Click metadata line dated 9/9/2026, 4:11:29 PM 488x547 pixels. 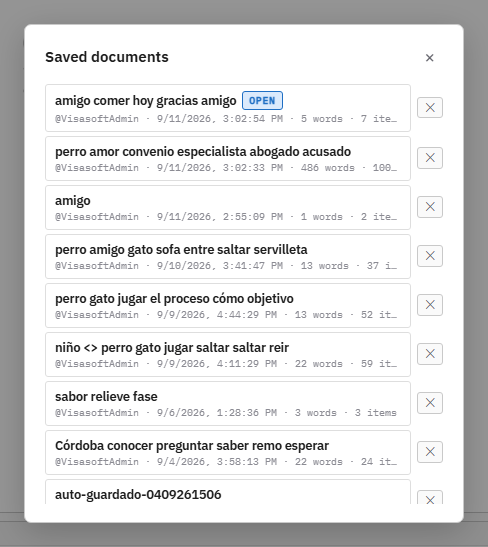click(226, 364)
